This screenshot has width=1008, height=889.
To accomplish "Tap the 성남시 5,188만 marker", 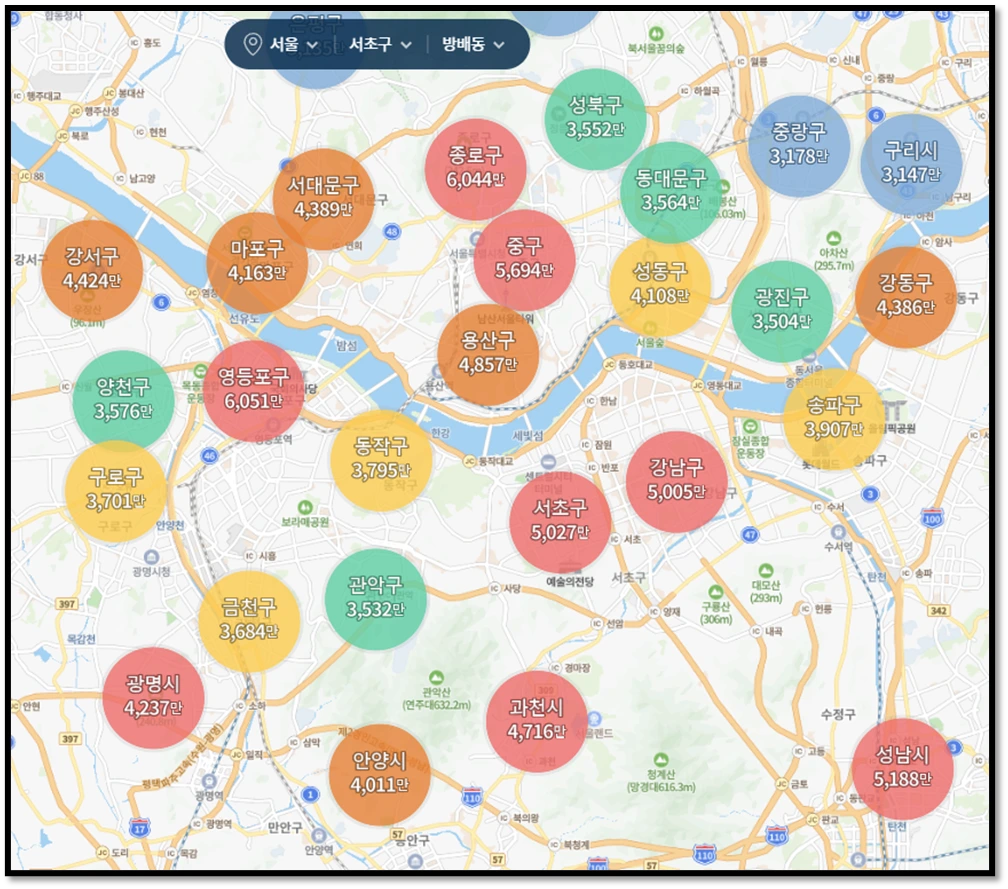I will tap(903, 769).
